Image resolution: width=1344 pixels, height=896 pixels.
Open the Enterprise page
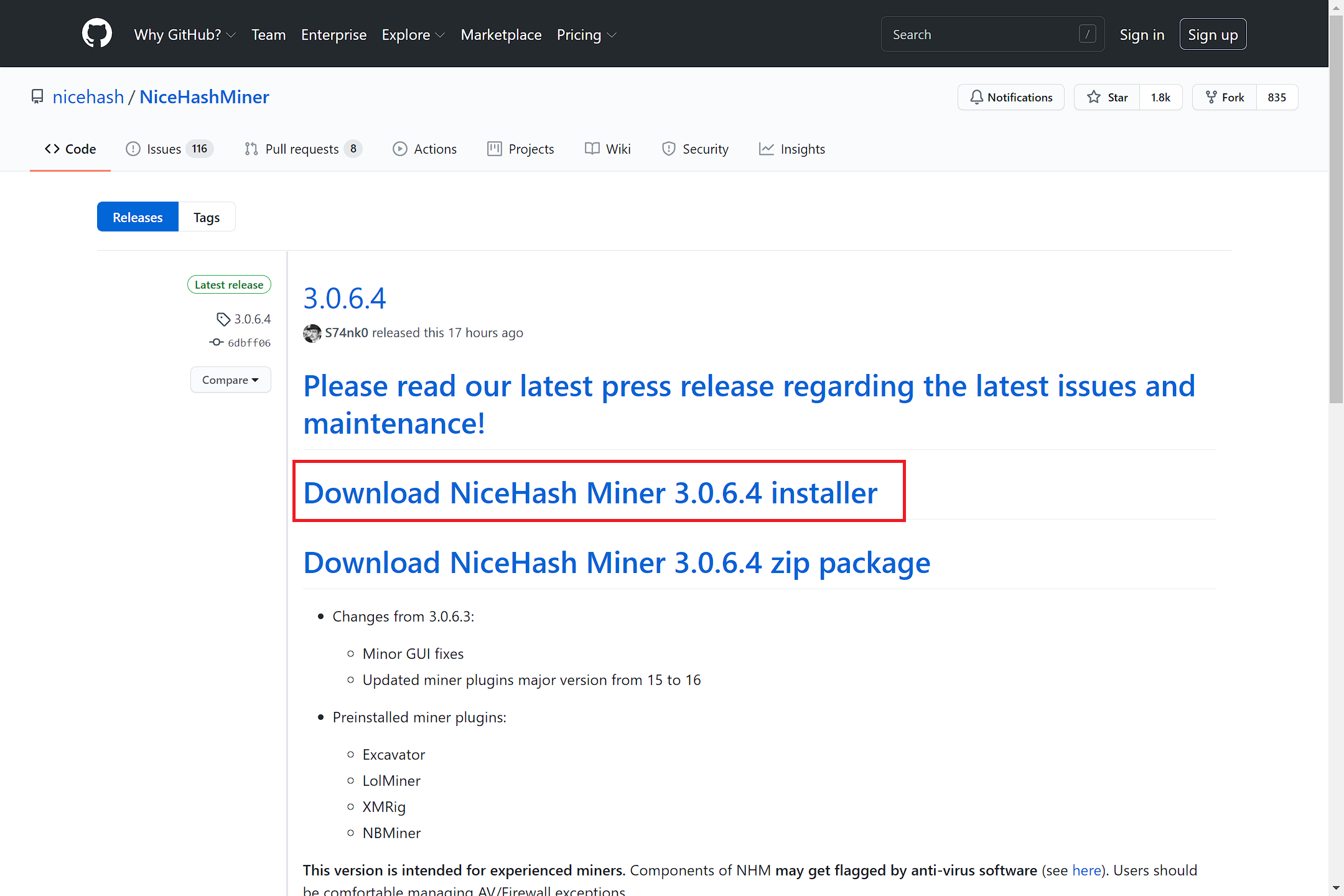(x=334, y=35)
